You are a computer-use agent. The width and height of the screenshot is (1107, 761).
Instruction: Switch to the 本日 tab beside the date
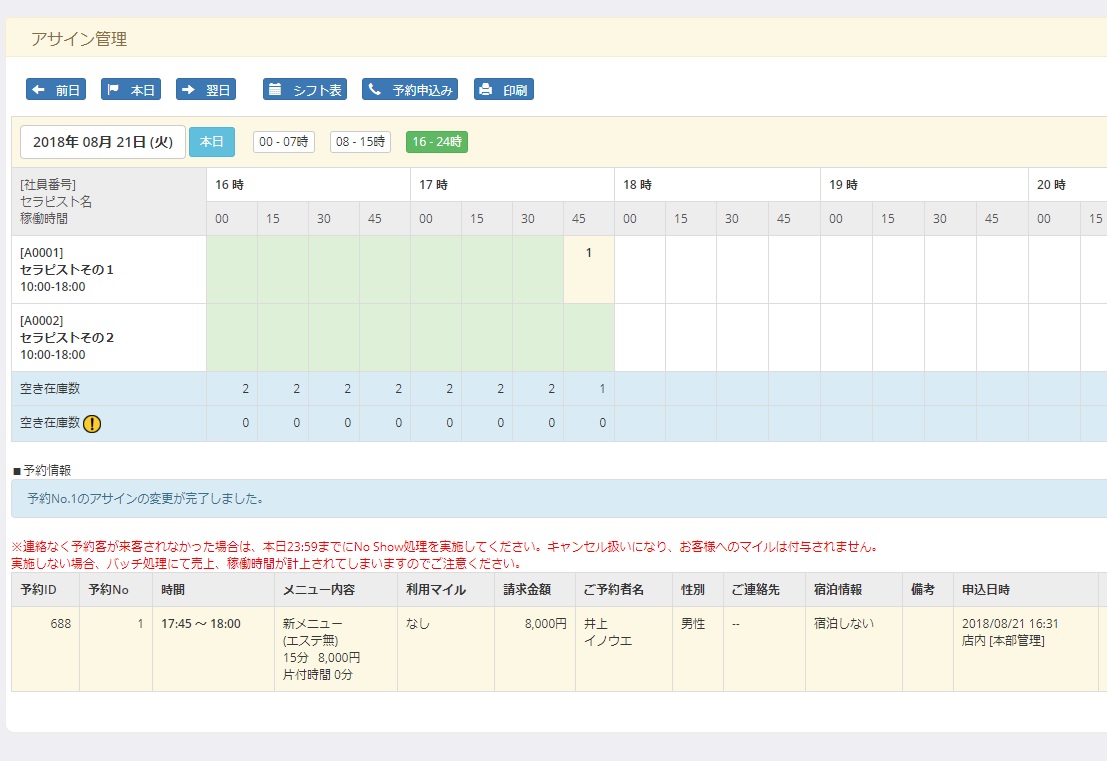pyautogui.click(x=211, y=142)
